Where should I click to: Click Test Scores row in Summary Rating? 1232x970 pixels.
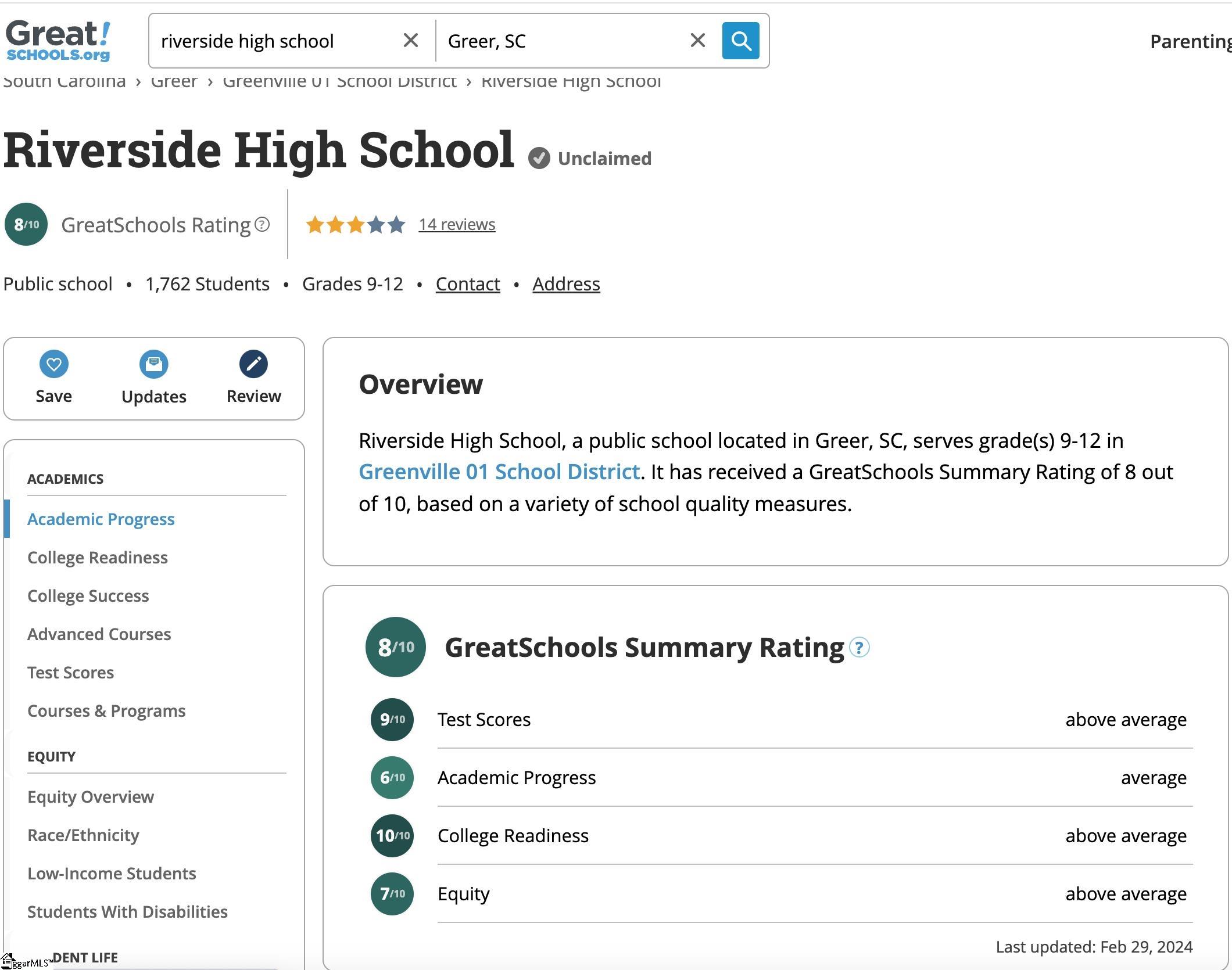(782, 720)
